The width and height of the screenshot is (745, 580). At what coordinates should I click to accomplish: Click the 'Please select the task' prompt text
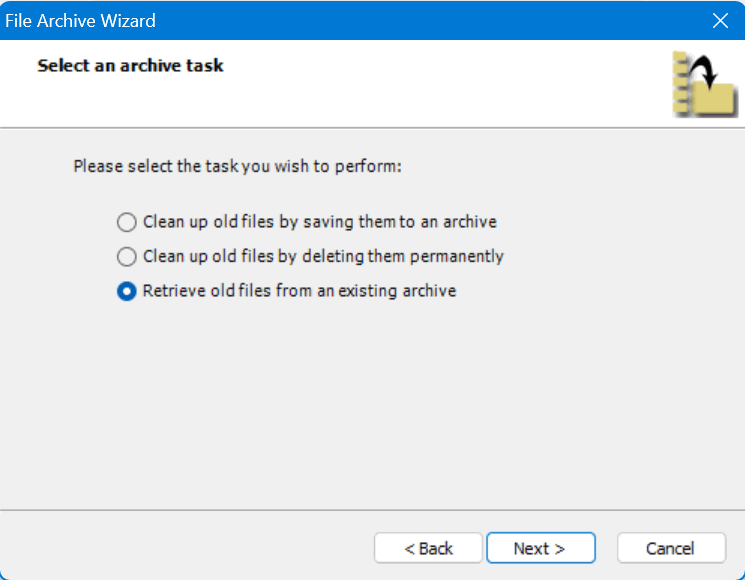click(237, 166)
